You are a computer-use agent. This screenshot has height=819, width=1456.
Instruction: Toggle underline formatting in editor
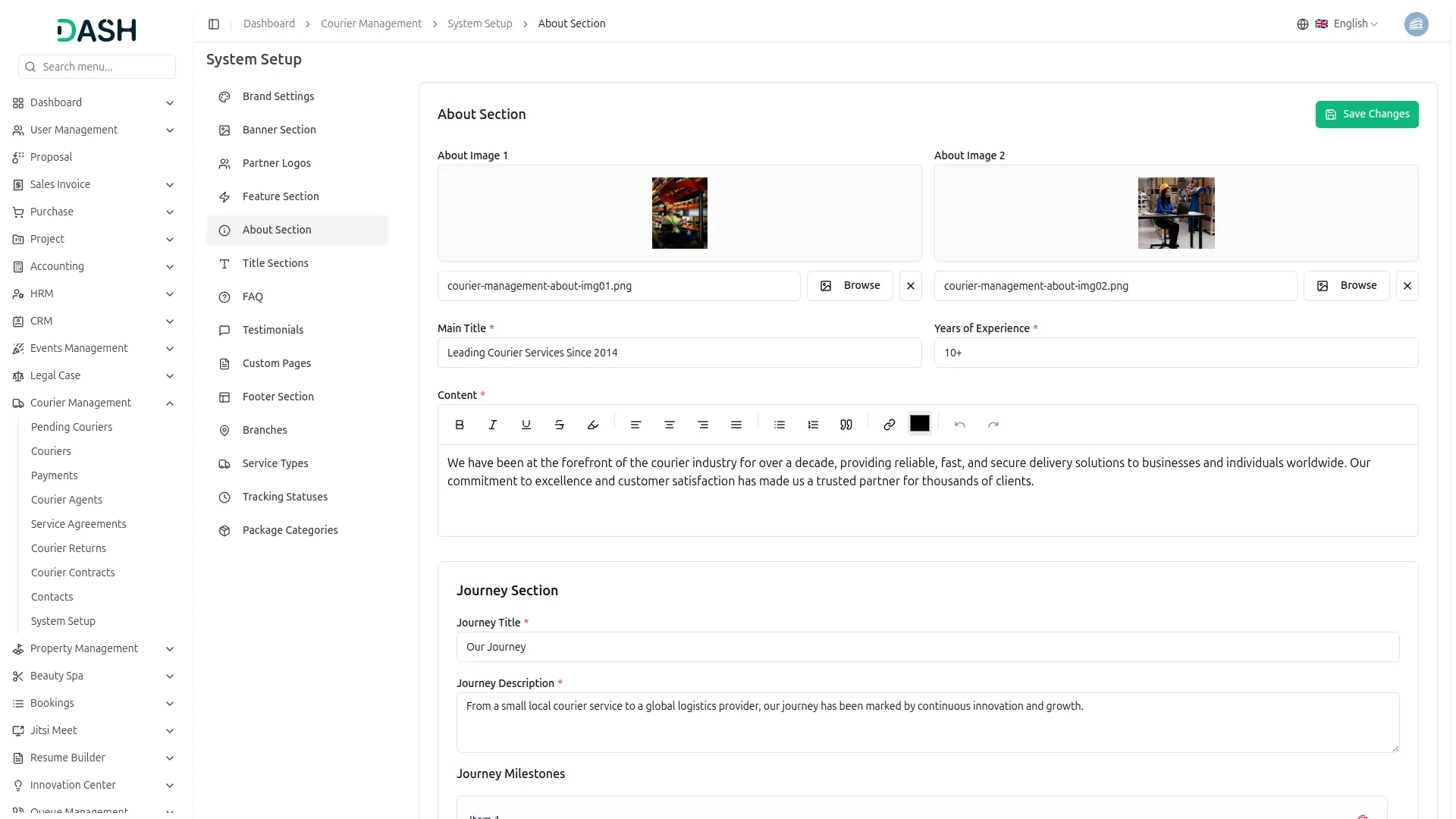(x=526, y=425)
